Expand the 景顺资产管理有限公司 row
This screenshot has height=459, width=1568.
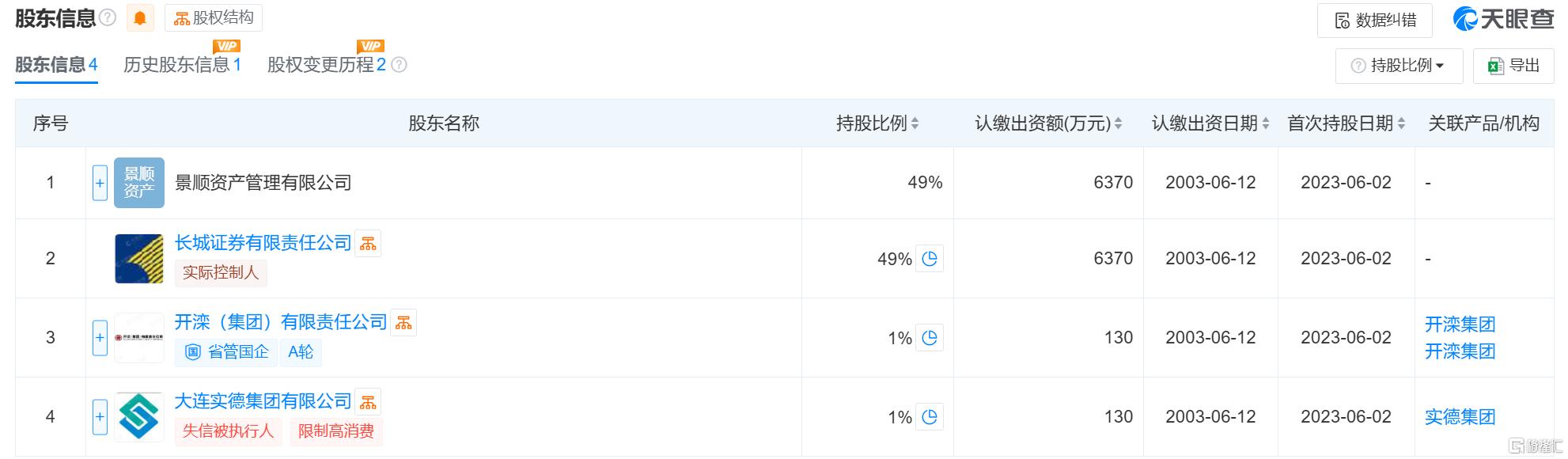pos(100,183)
